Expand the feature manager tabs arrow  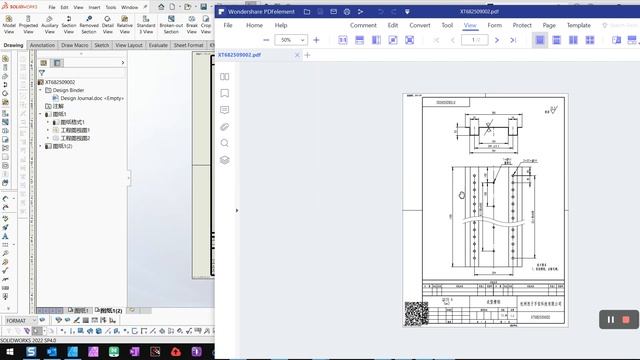click(x=122, y=62)
